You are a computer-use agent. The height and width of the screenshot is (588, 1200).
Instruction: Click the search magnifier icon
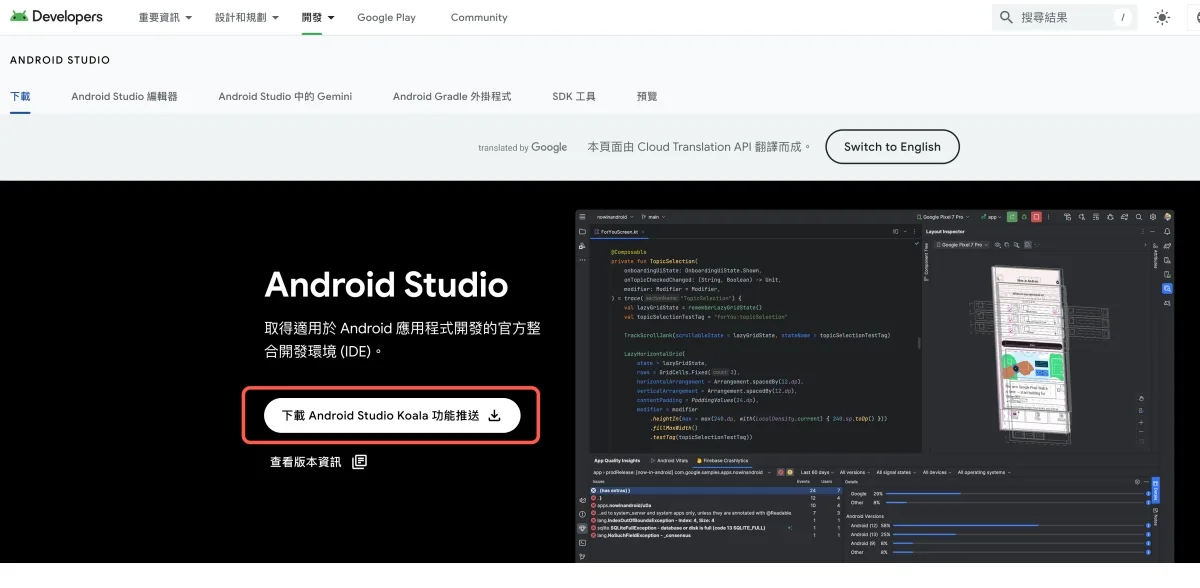tap(1005, 17)
